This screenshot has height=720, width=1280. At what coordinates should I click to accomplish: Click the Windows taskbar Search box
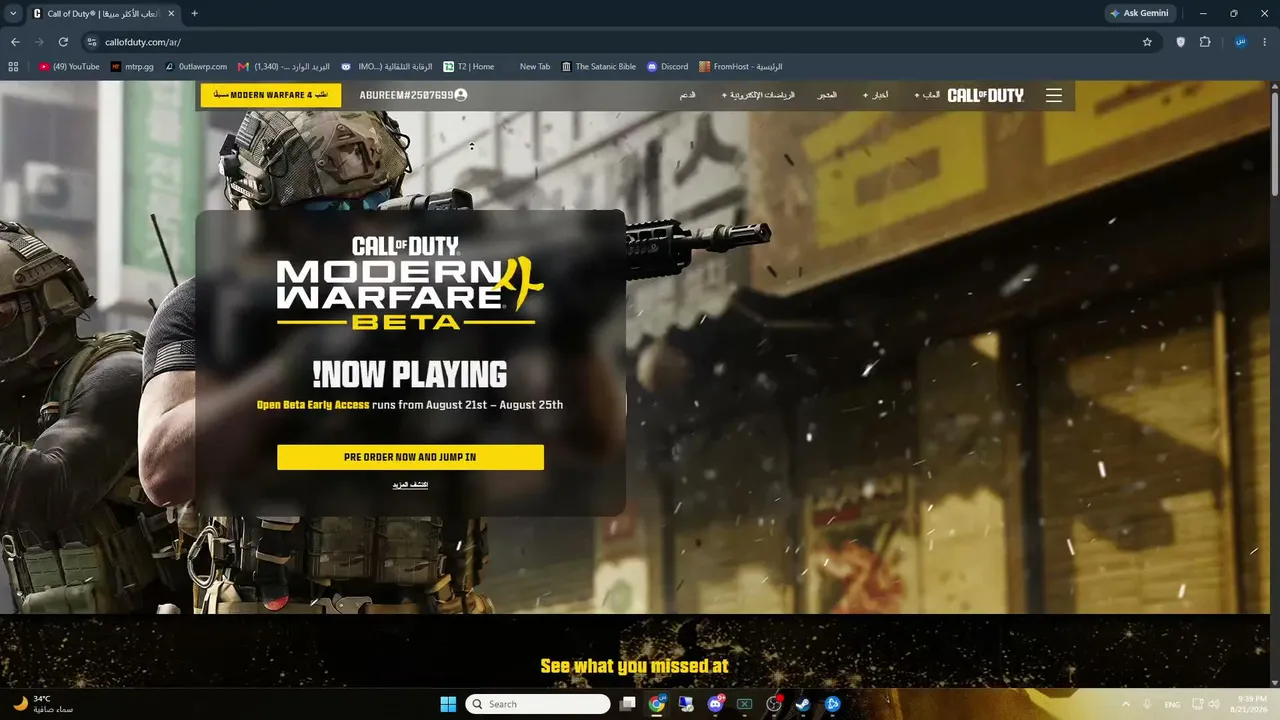click(x=538, y=704)
